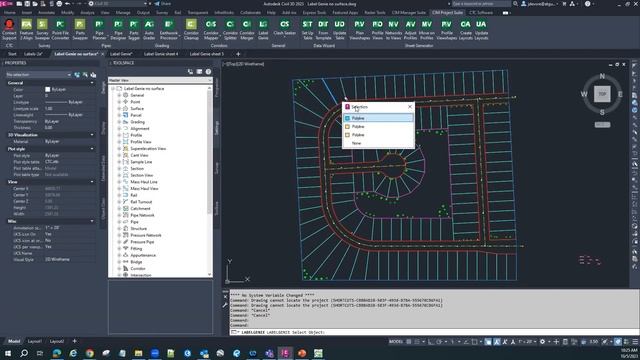
Task: Launch the Auto Grader tool
Action: click(x=149, y=29)
